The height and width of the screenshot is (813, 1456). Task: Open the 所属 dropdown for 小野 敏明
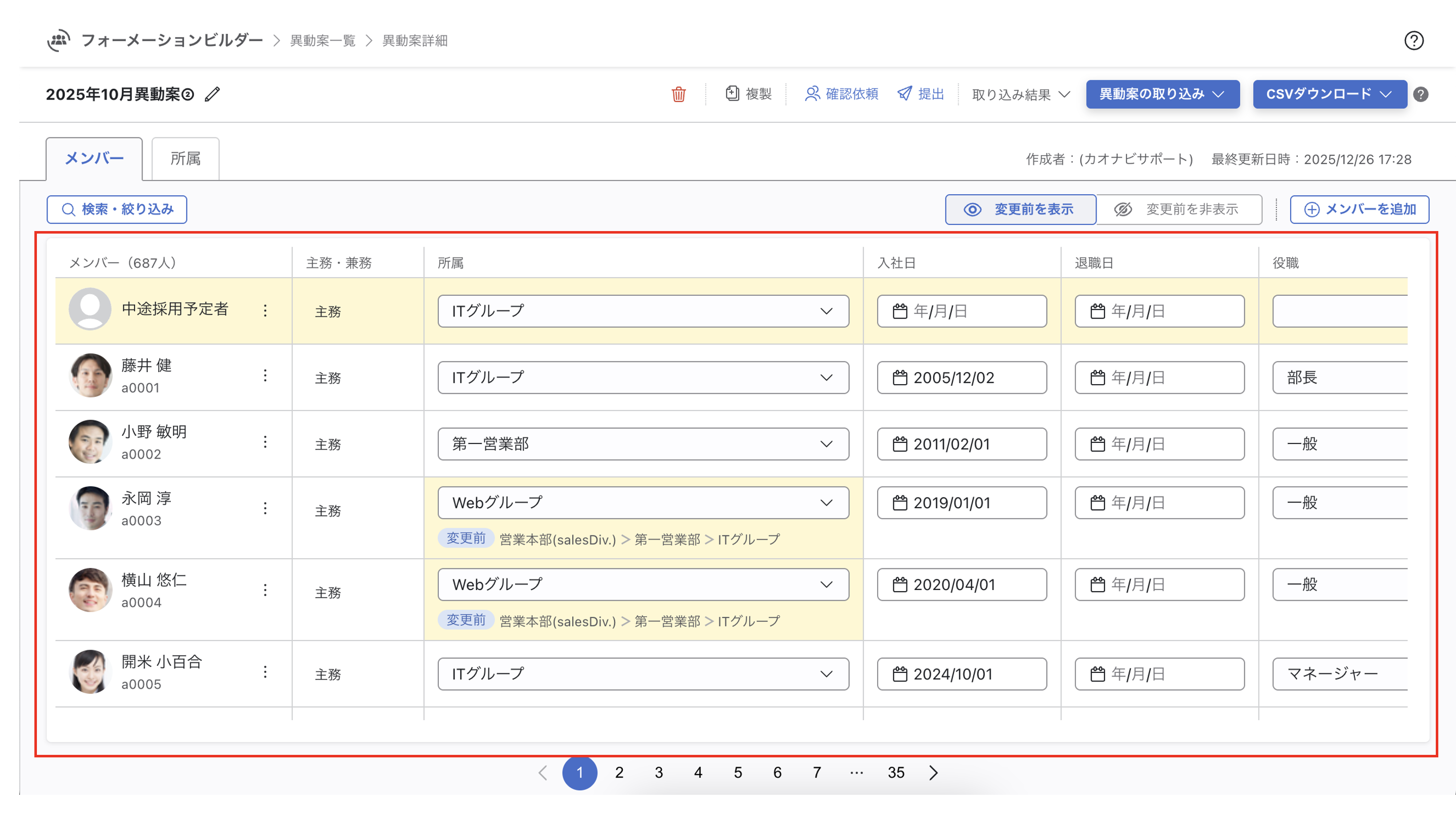click(x=643, y=444)
